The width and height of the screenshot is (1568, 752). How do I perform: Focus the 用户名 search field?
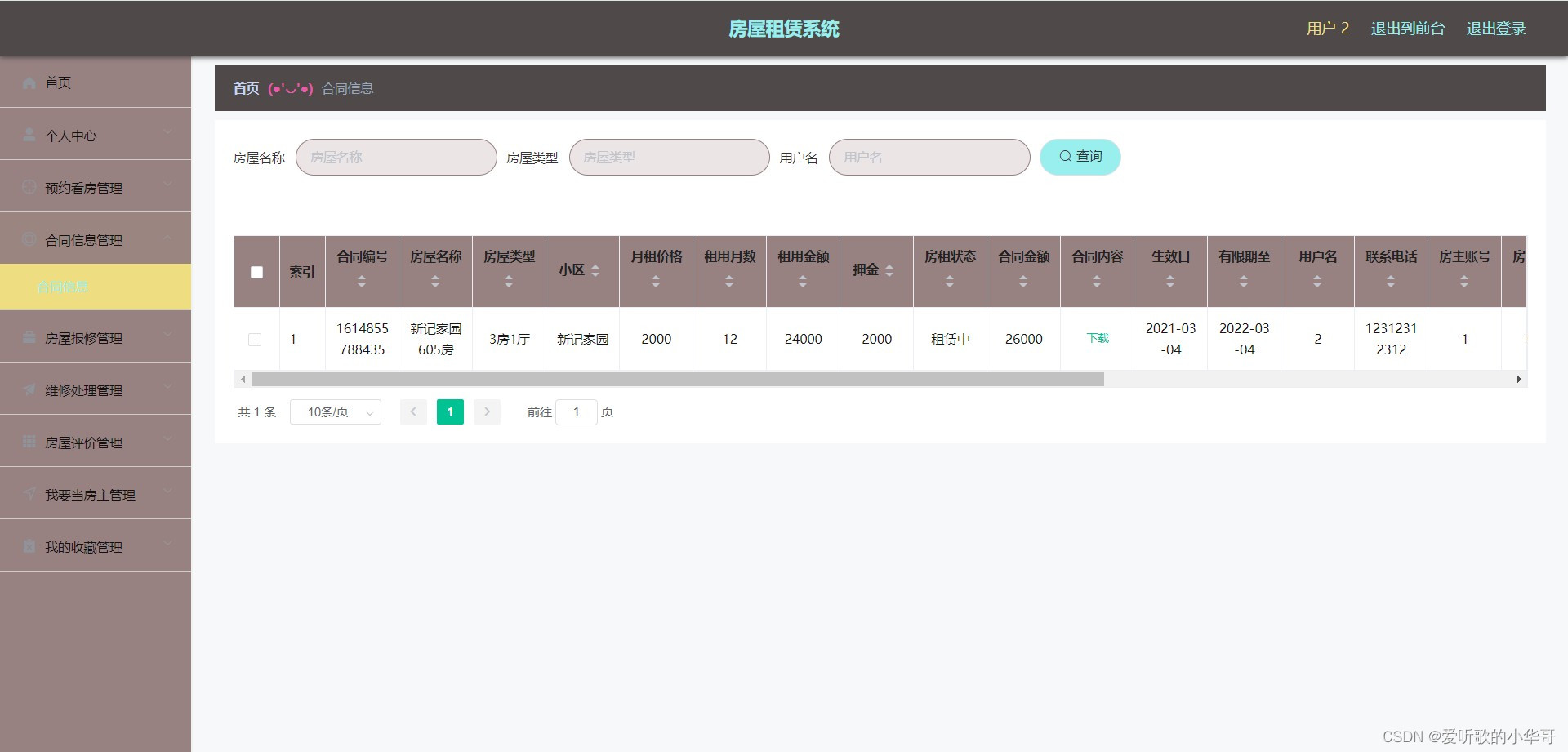pos(929,157)
